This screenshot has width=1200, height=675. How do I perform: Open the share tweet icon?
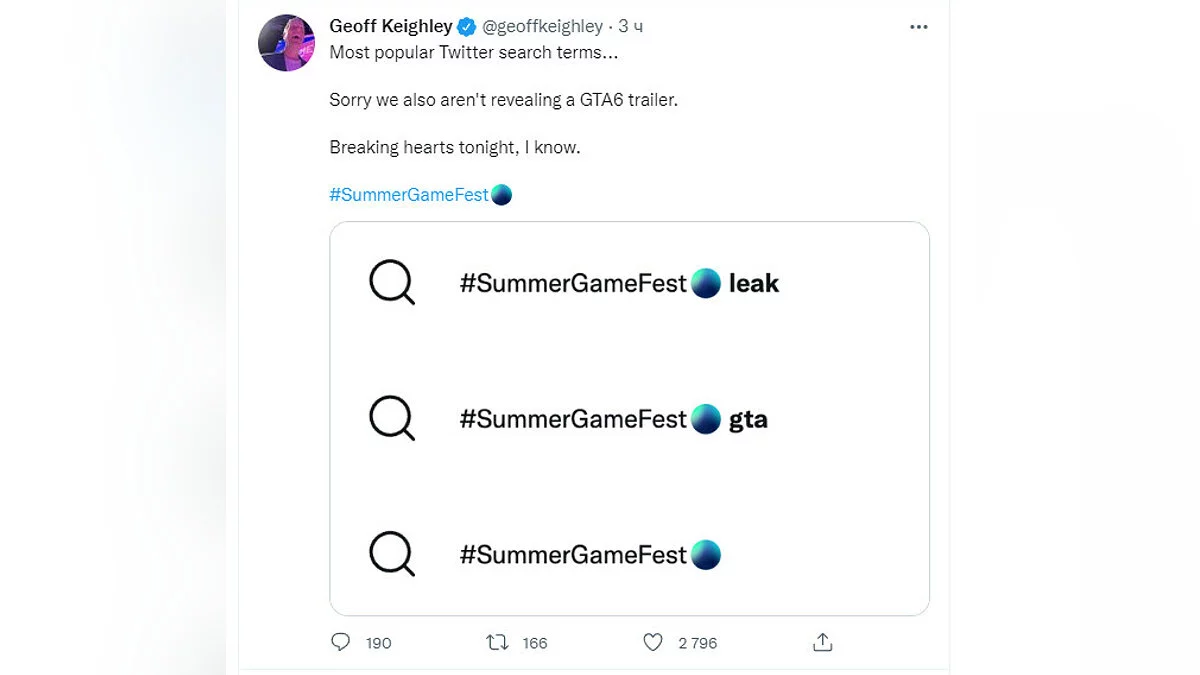(823, 642)
